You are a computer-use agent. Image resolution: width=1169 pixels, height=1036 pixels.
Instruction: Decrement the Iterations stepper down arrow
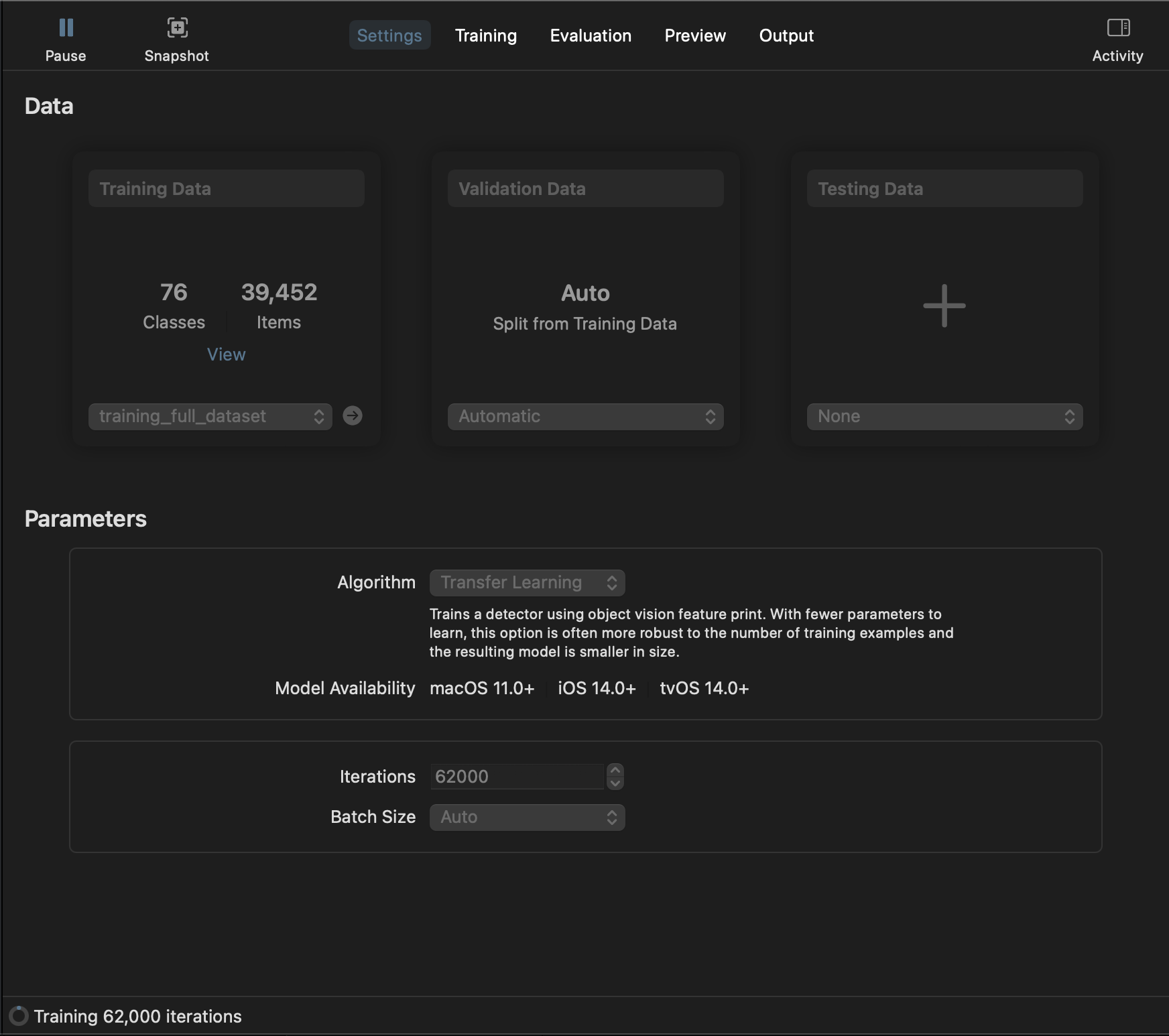pyautogui.click(x=615, y=783)
